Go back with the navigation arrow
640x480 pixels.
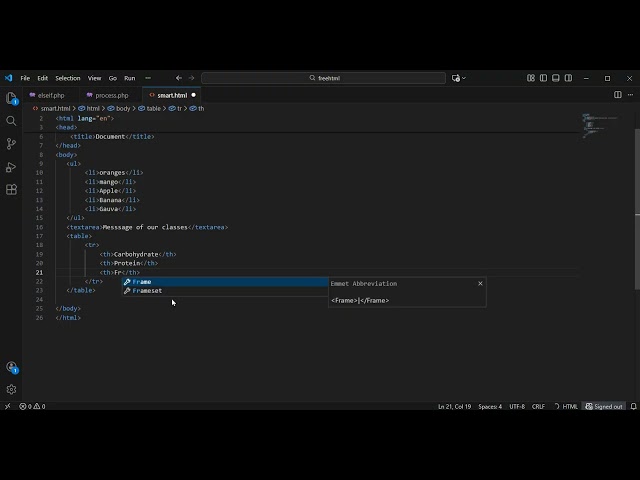pos(178,78)
